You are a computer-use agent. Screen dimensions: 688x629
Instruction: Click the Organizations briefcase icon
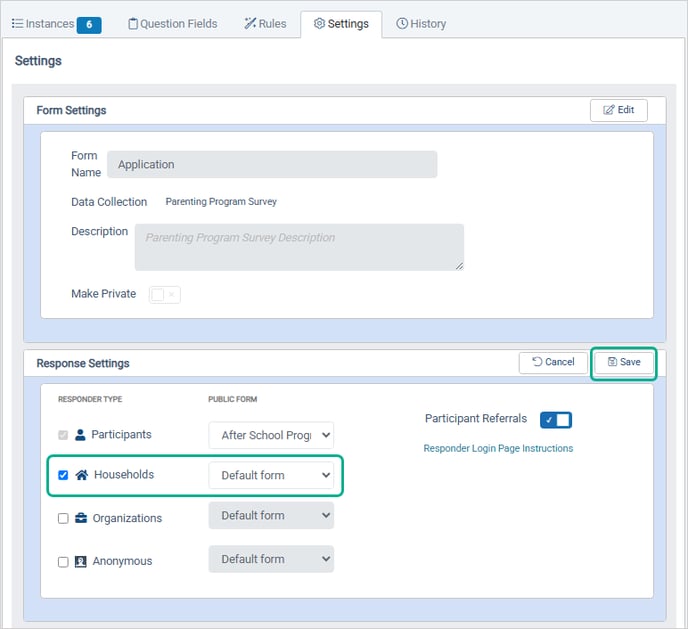81,518
